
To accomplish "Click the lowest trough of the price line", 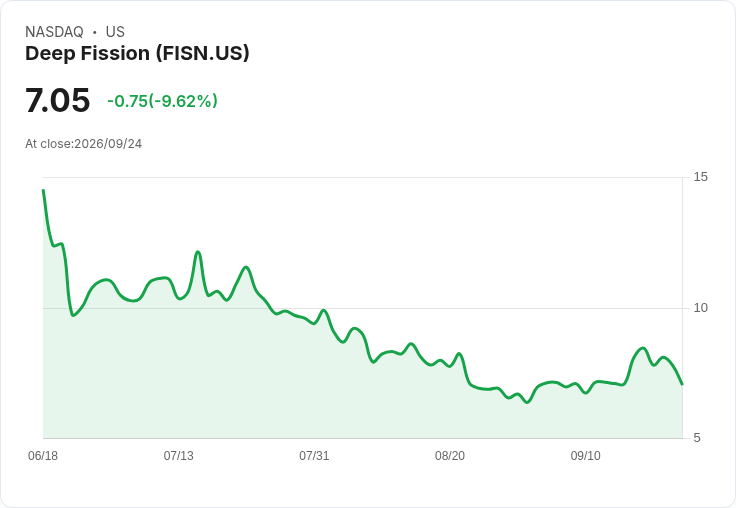I will (527, 402).
